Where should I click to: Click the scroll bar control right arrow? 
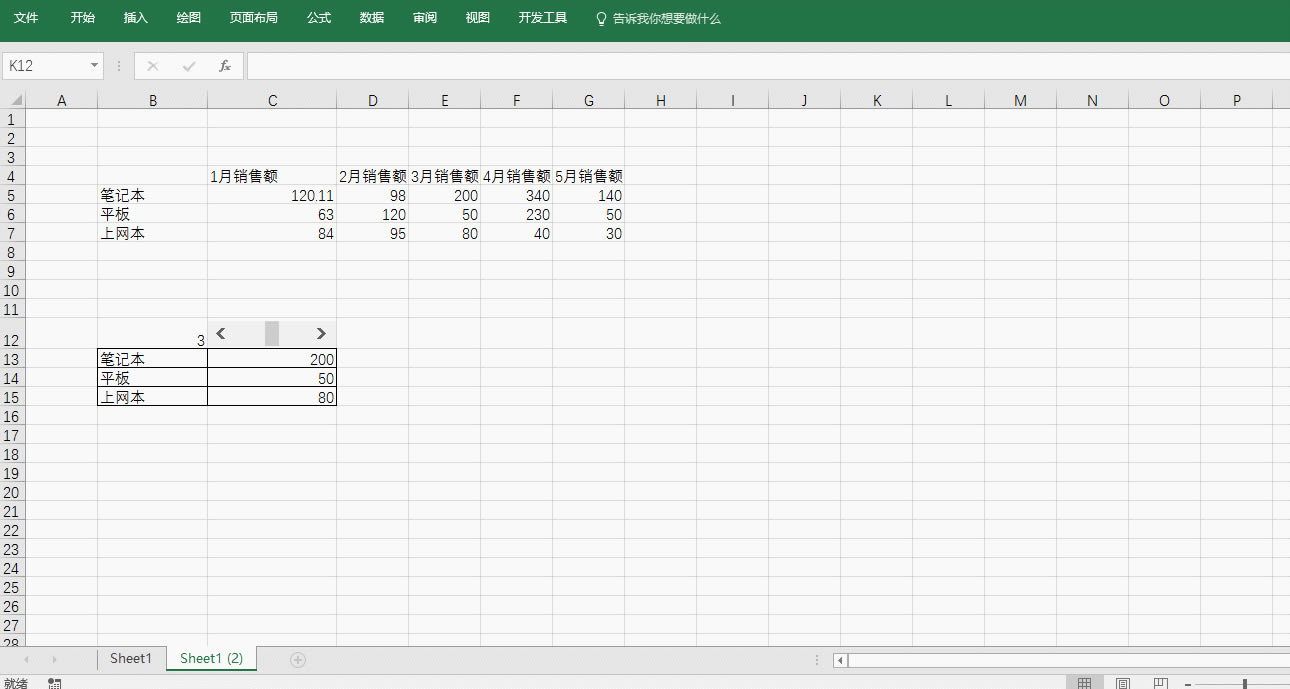coord(321,334)
